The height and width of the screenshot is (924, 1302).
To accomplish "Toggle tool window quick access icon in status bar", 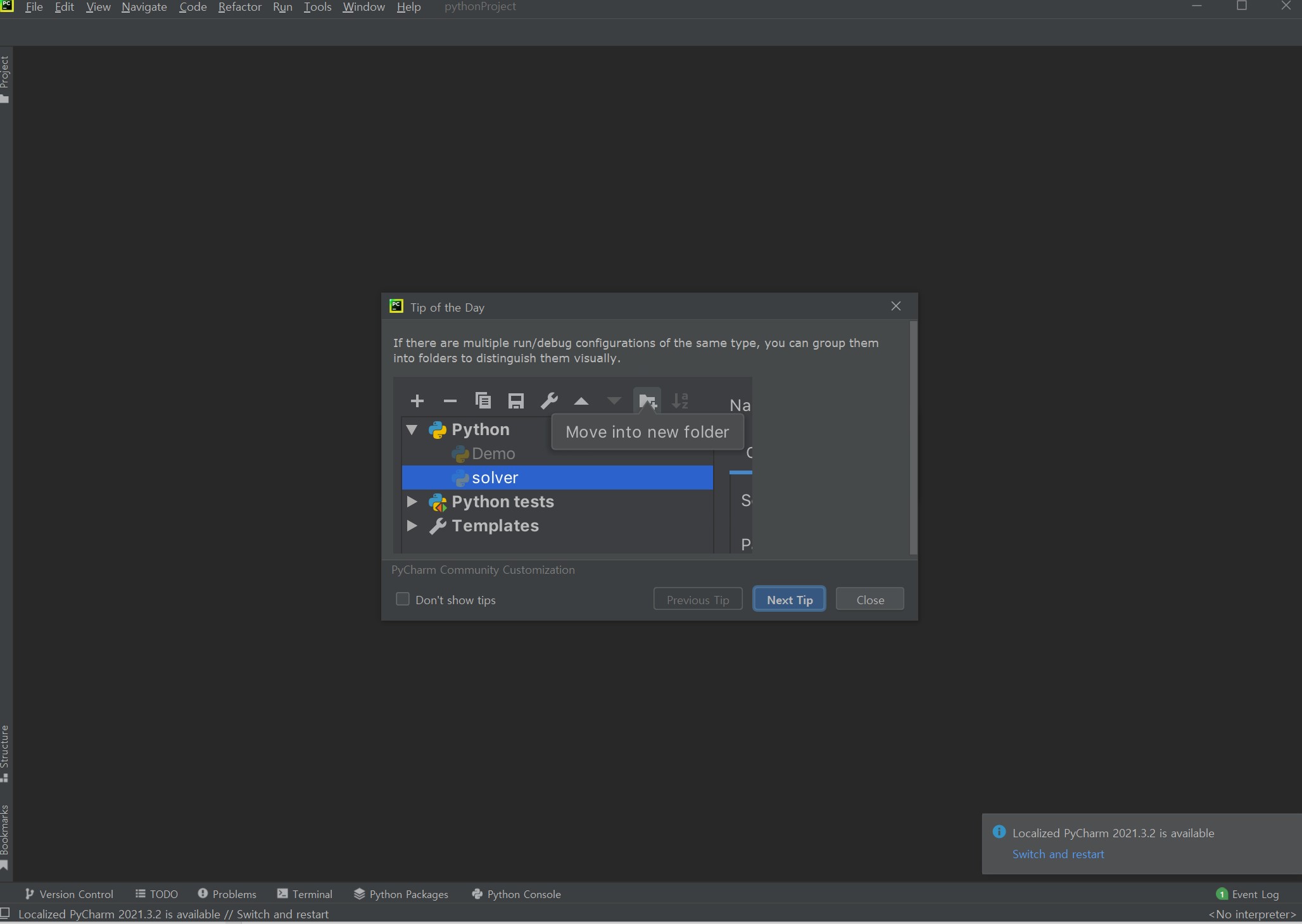I will (x=6, y=913).
